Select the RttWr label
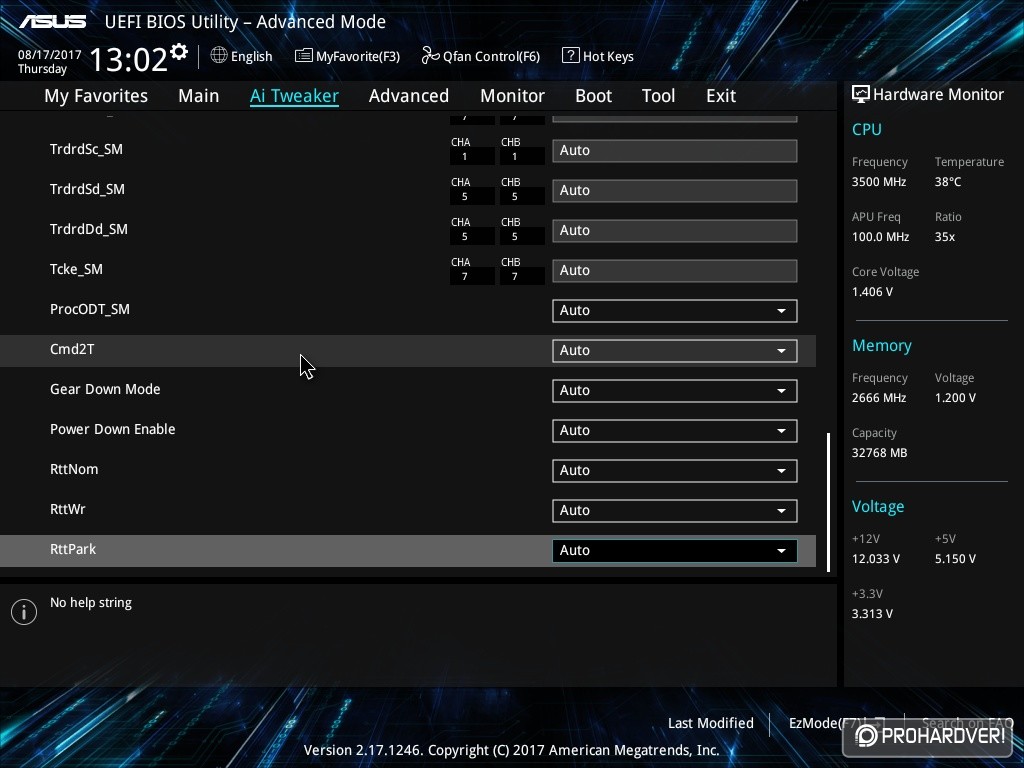Screen dimensions: 1024x768 67,509
